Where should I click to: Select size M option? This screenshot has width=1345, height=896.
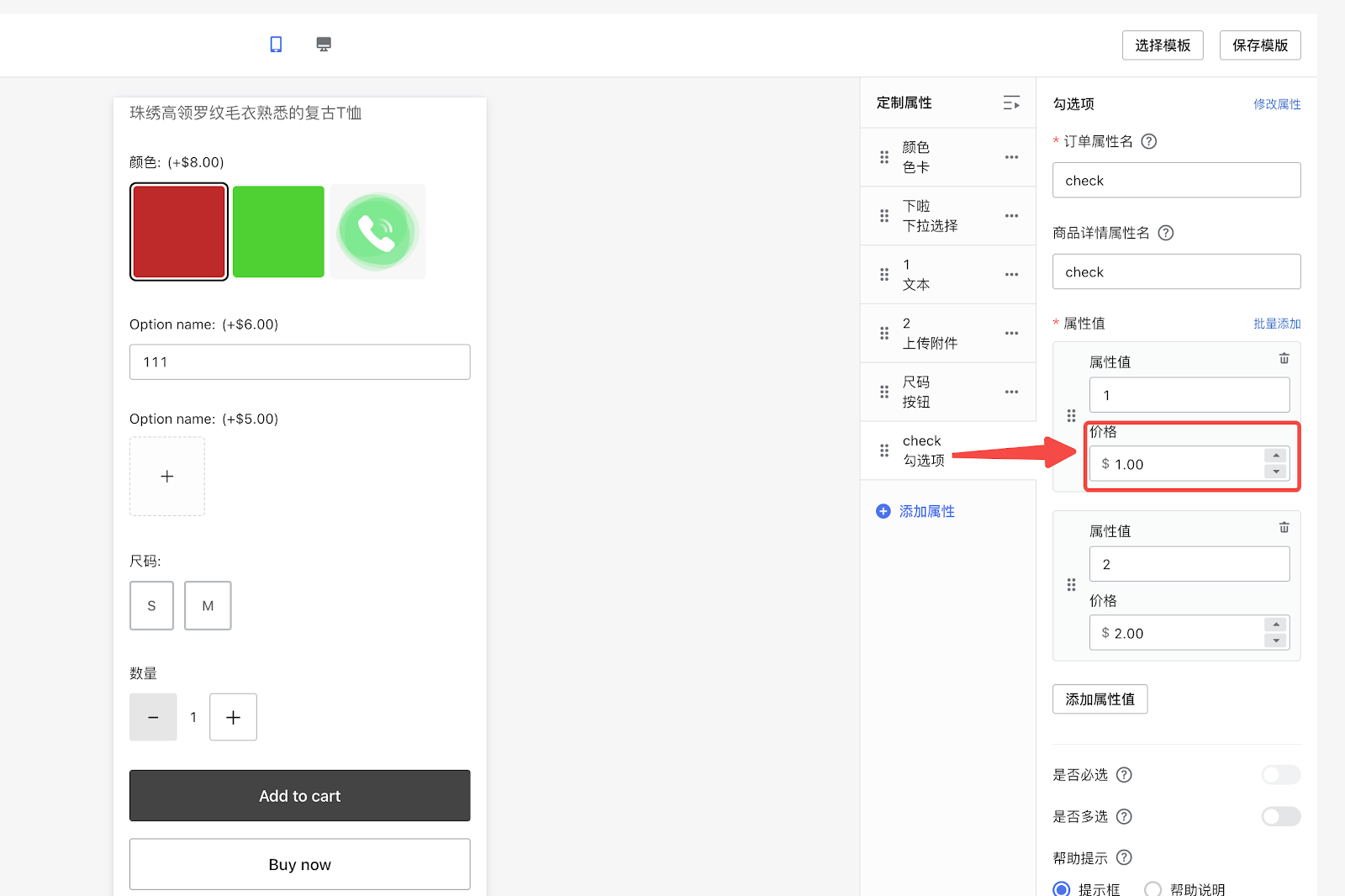point(208,606)
